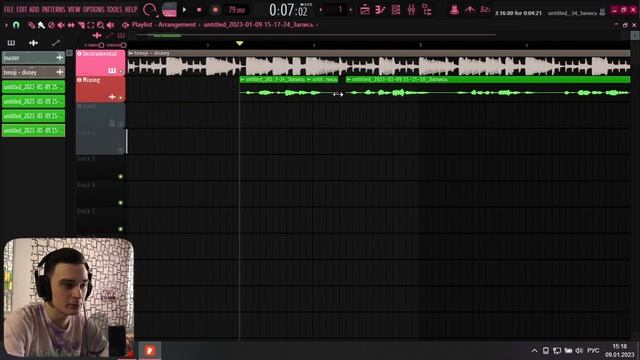Open the Channel rack window icon
This screenshot has width=640, height=360.
pos(396,10)
